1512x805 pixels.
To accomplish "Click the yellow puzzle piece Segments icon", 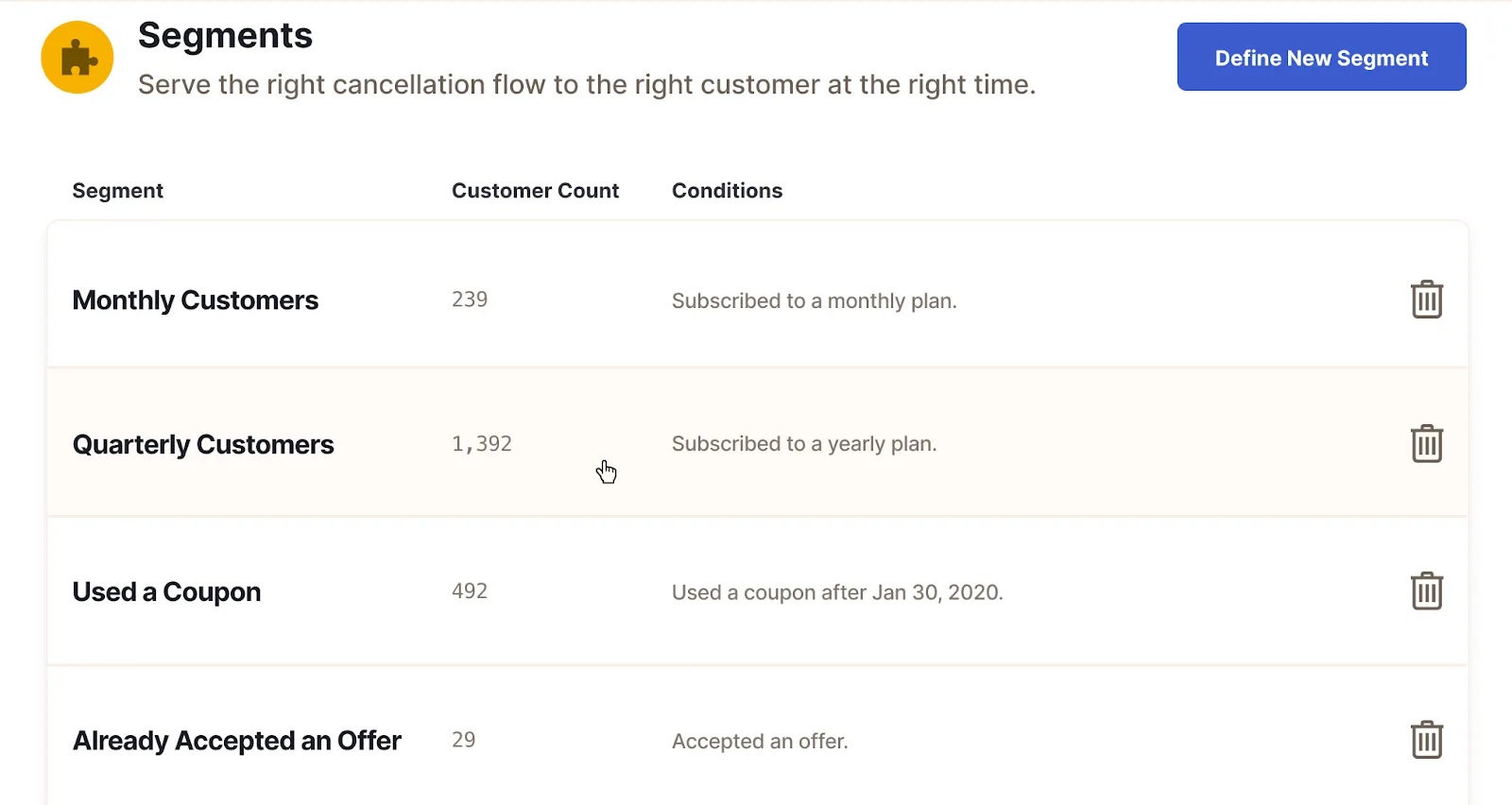I will (77, 58).
